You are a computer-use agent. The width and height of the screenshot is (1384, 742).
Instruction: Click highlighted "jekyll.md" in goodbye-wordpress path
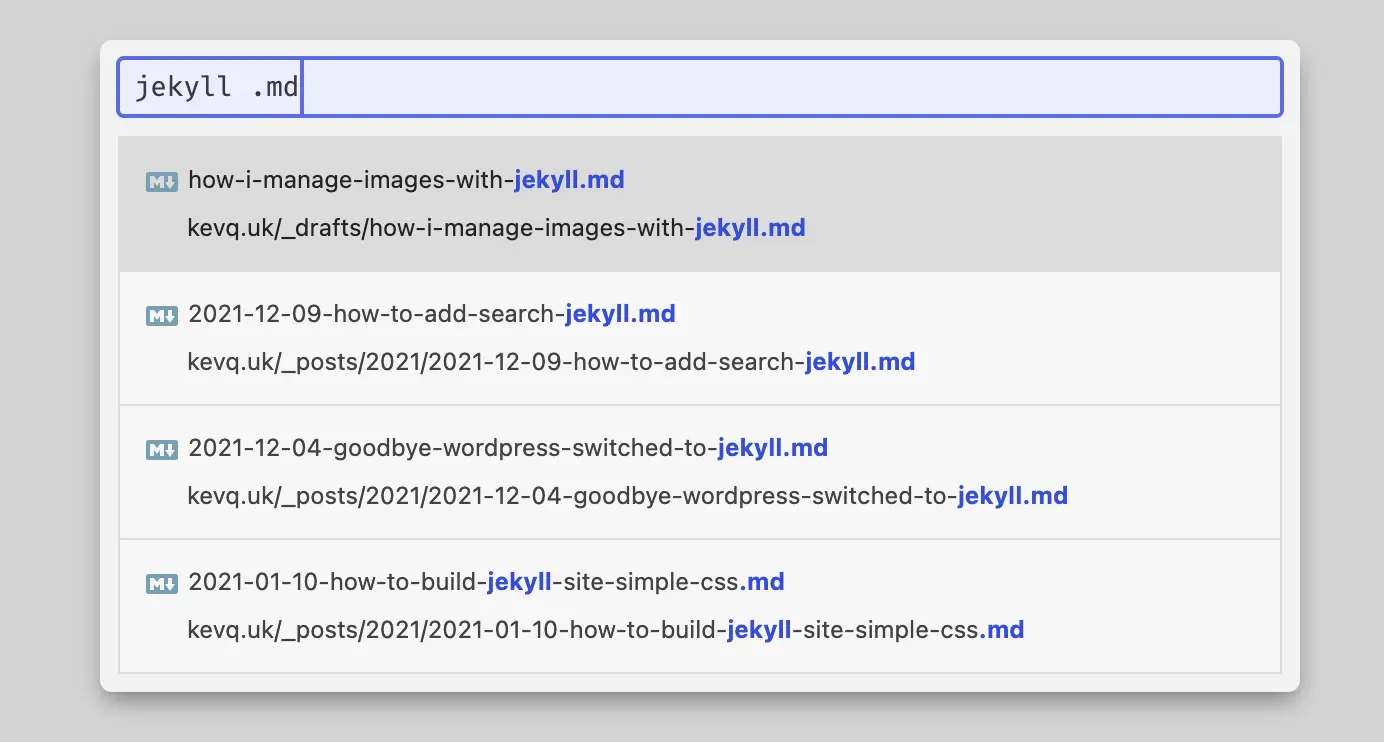(x=1012, y=496)
